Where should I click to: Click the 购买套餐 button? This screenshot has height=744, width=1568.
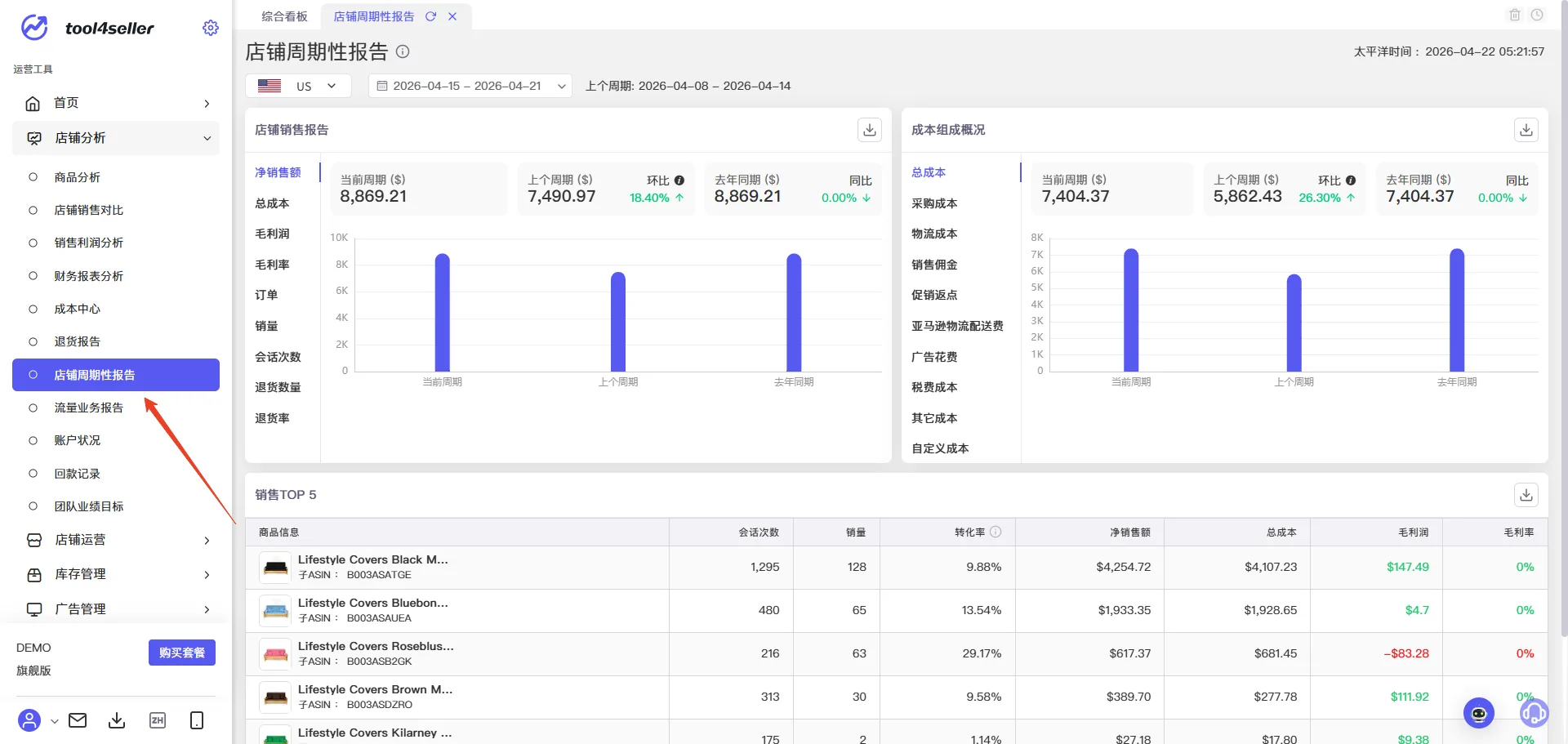point(182,653)
